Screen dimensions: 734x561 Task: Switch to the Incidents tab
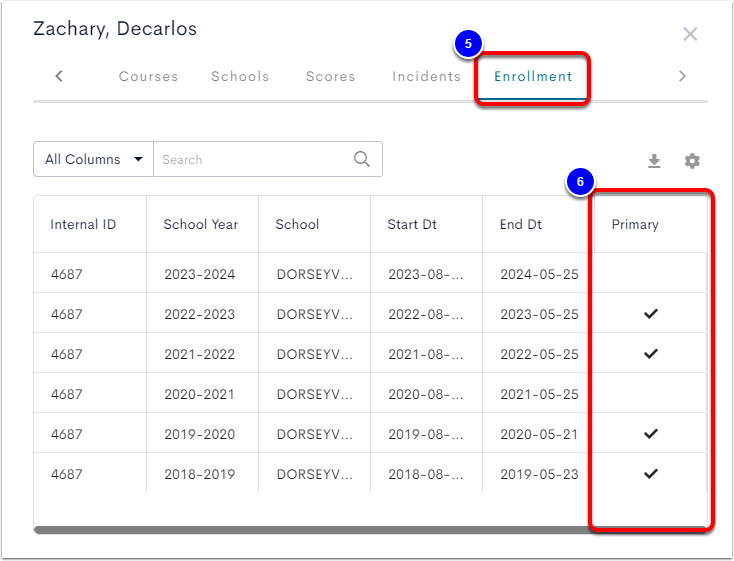[426, 76]
